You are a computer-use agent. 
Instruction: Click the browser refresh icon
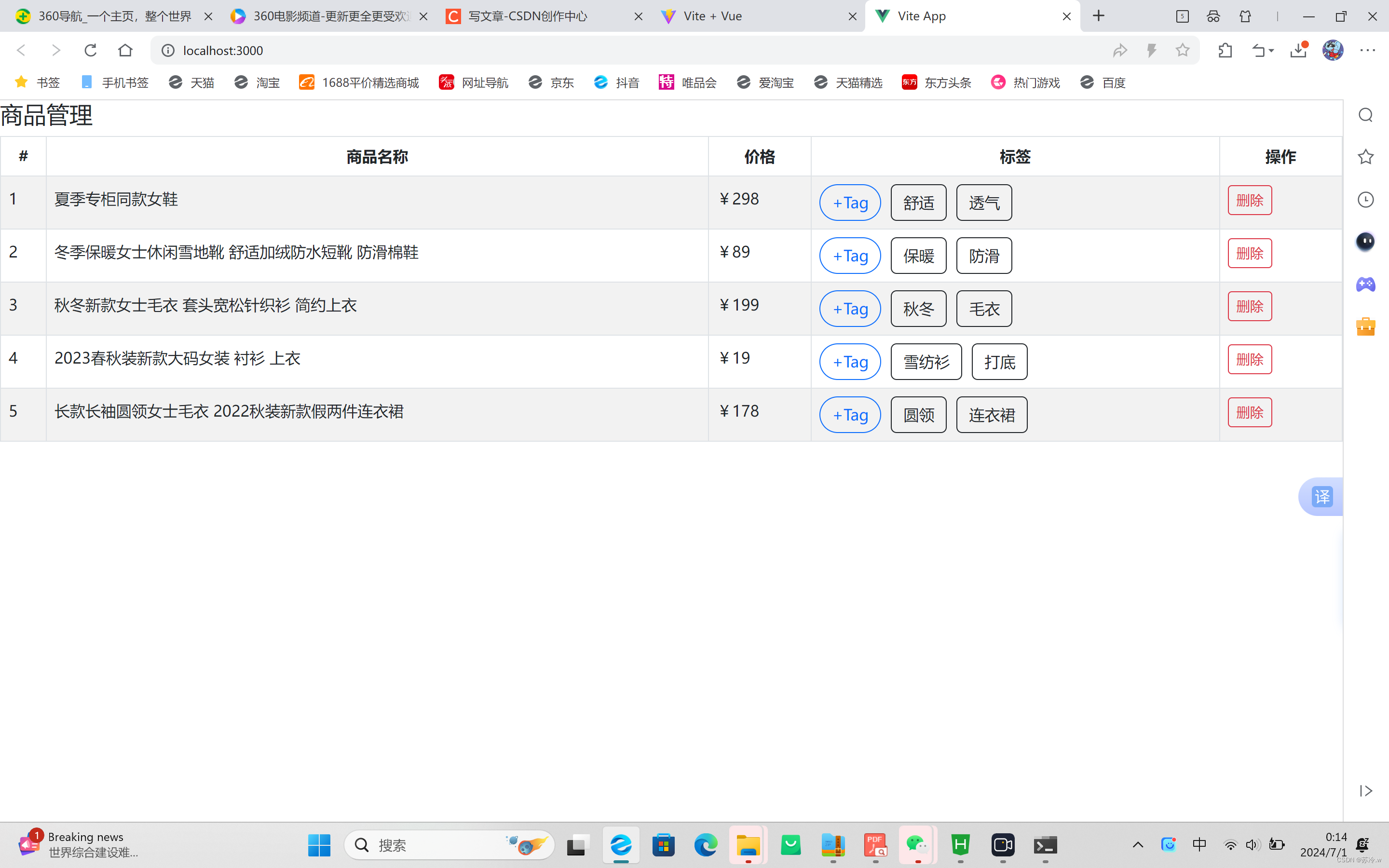(90, 51)
